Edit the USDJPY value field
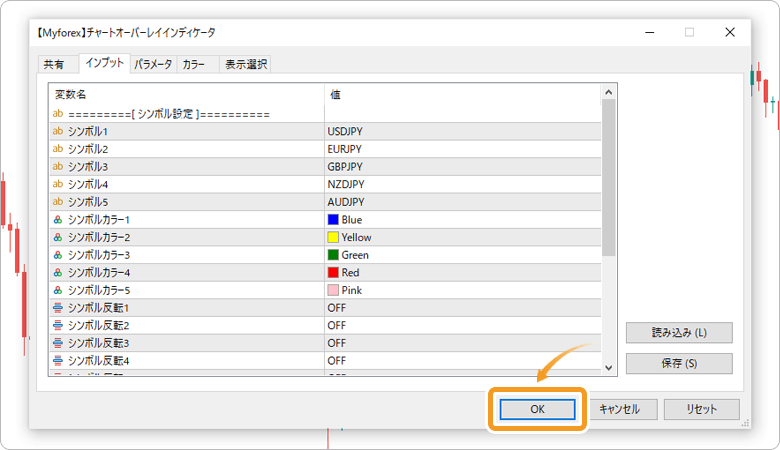 coord(463,131)
